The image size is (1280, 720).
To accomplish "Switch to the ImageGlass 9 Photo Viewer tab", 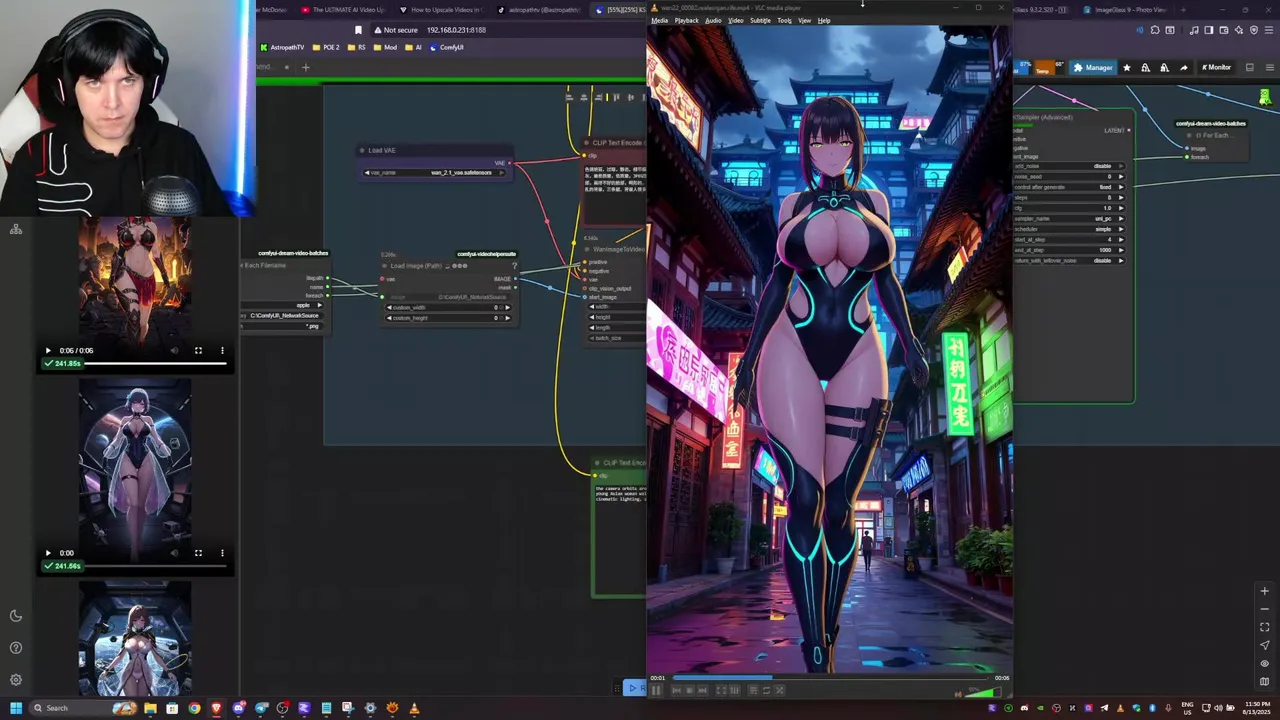I will (x=1124, y=10).
